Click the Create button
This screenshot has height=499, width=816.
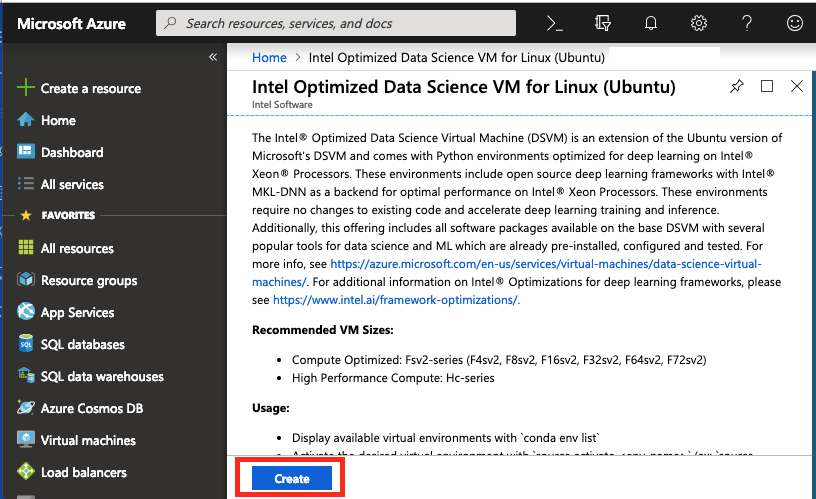click(x=291, y=478)
